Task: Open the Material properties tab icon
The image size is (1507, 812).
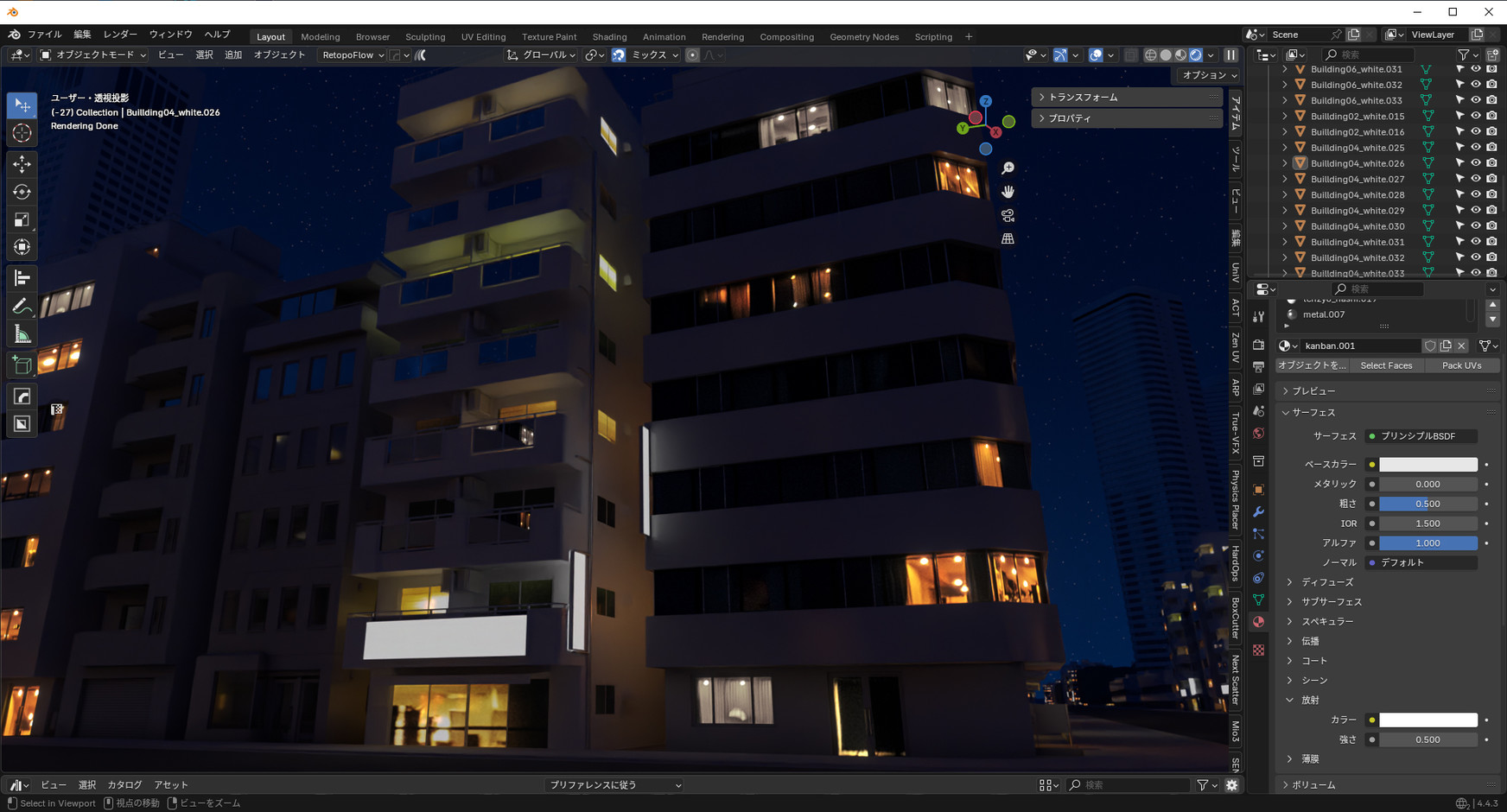Action: pos(1258,622)
